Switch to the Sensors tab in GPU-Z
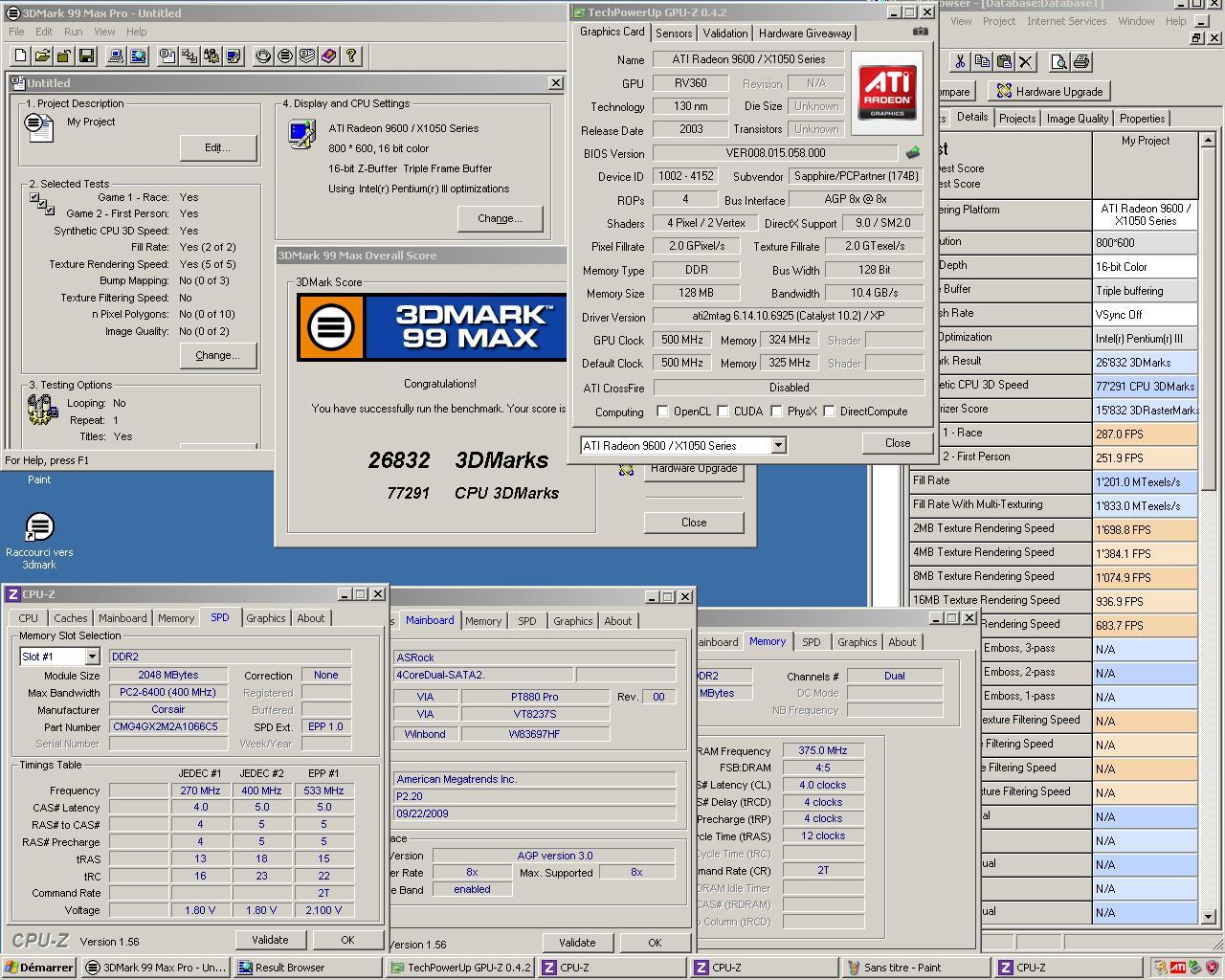The width and height of the screenshot is (1225, 980). tap(674, 33)
